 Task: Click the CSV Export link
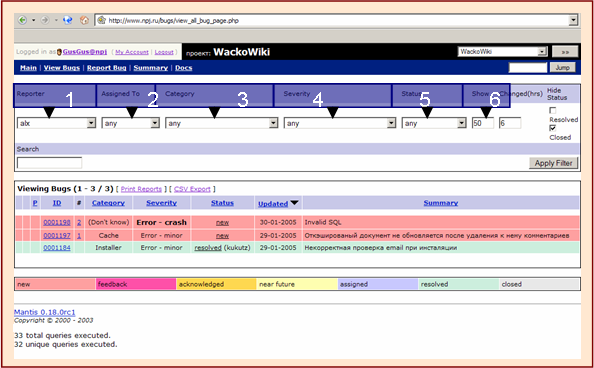click(x=192, y=189)
